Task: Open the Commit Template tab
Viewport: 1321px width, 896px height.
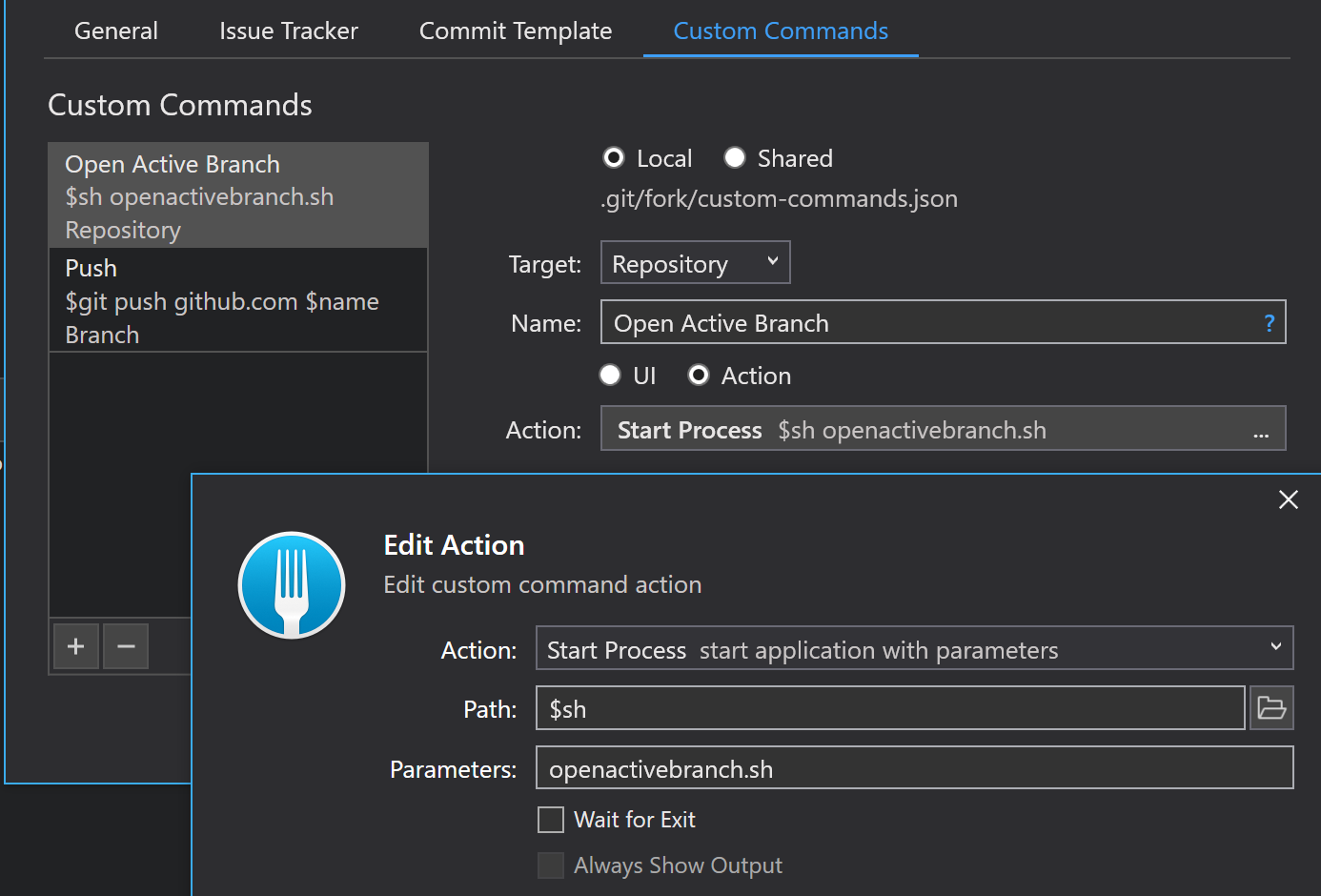Action: [515, 31]
